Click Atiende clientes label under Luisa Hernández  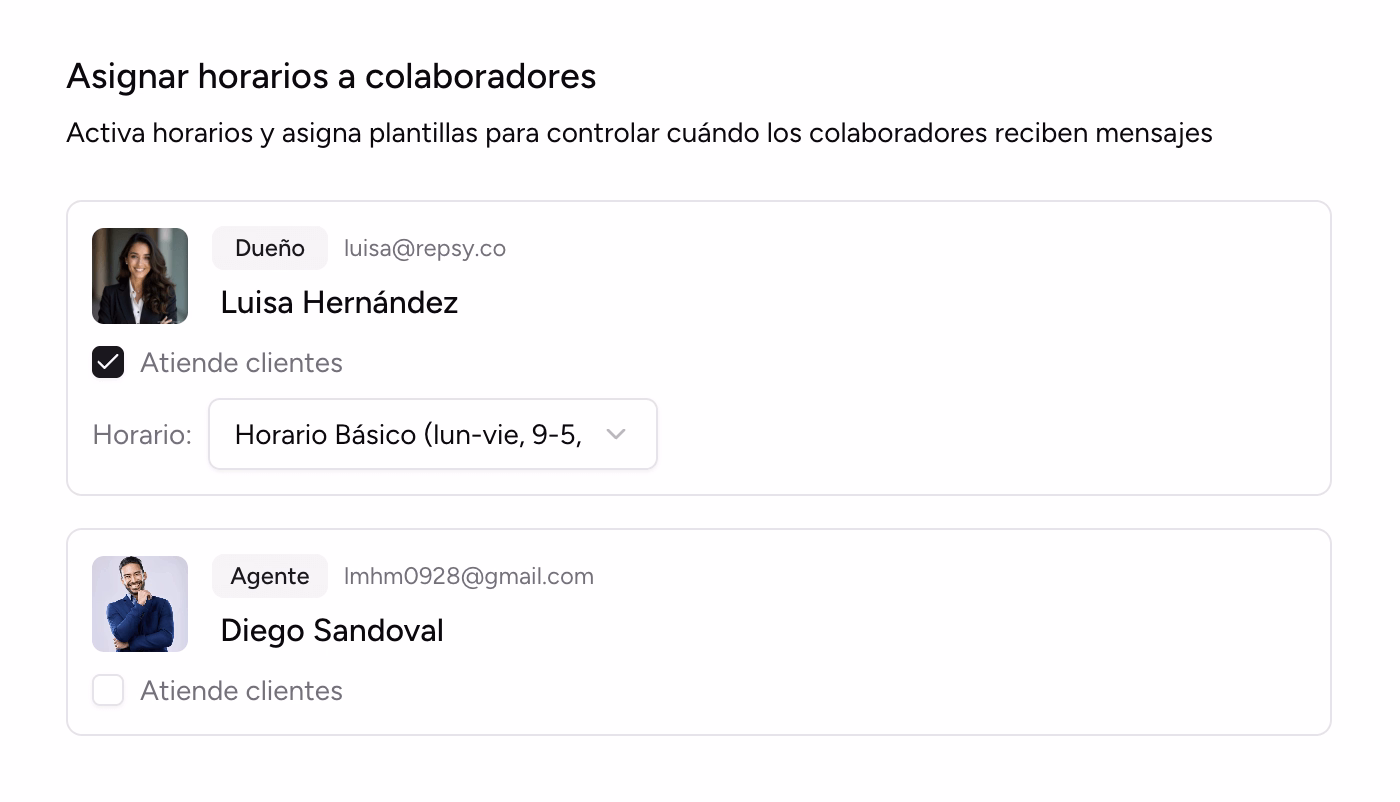tap(241, 362)
